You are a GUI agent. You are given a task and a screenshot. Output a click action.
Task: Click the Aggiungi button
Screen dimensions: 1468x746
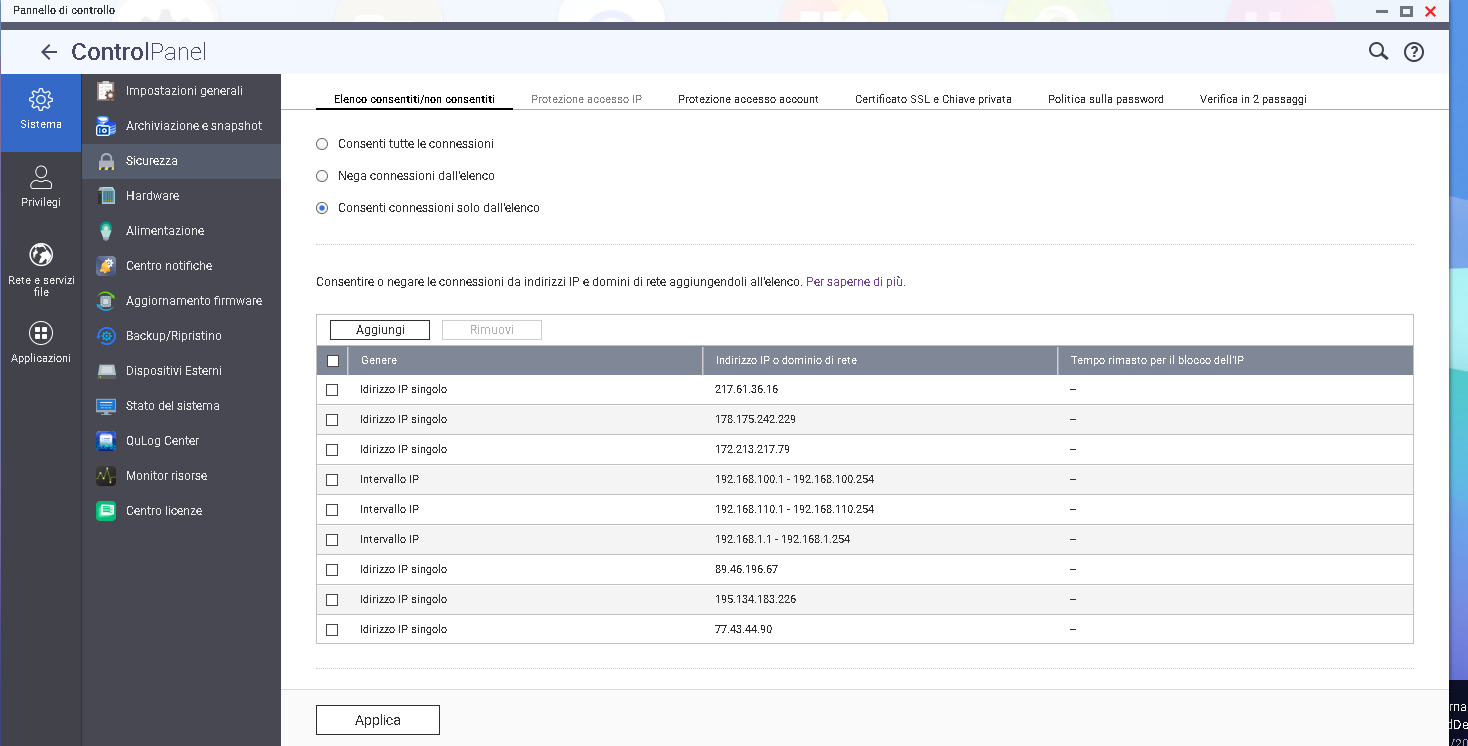point(380,330)
